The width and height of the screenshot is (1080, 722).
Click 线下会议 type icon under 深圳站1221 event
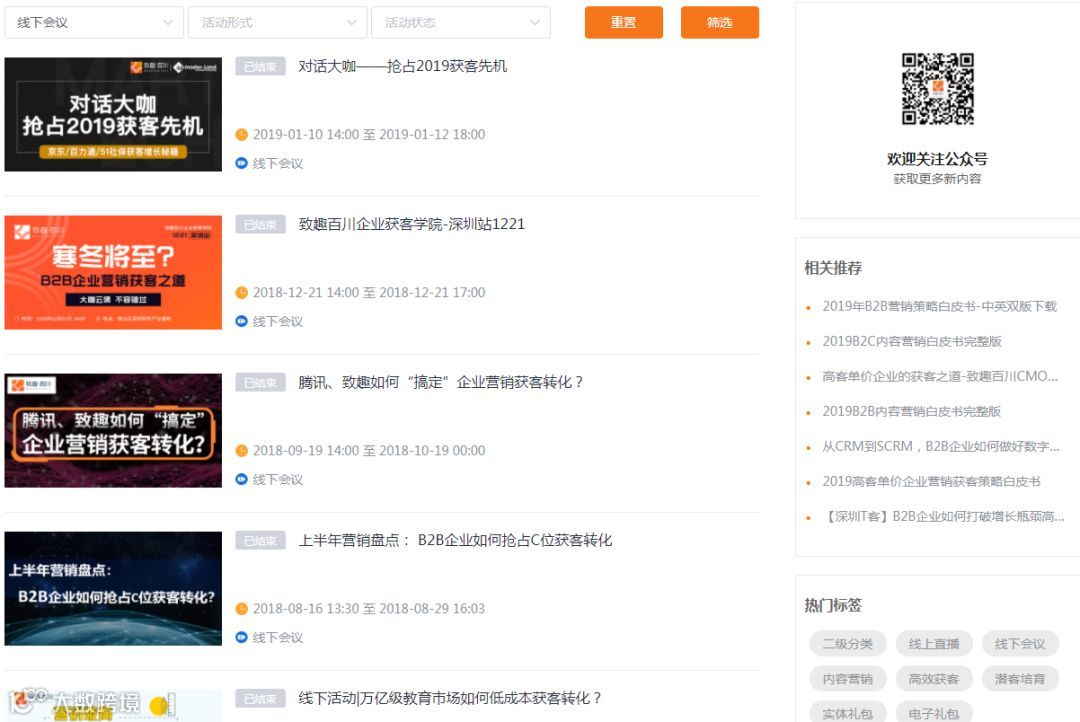(241, 321)
